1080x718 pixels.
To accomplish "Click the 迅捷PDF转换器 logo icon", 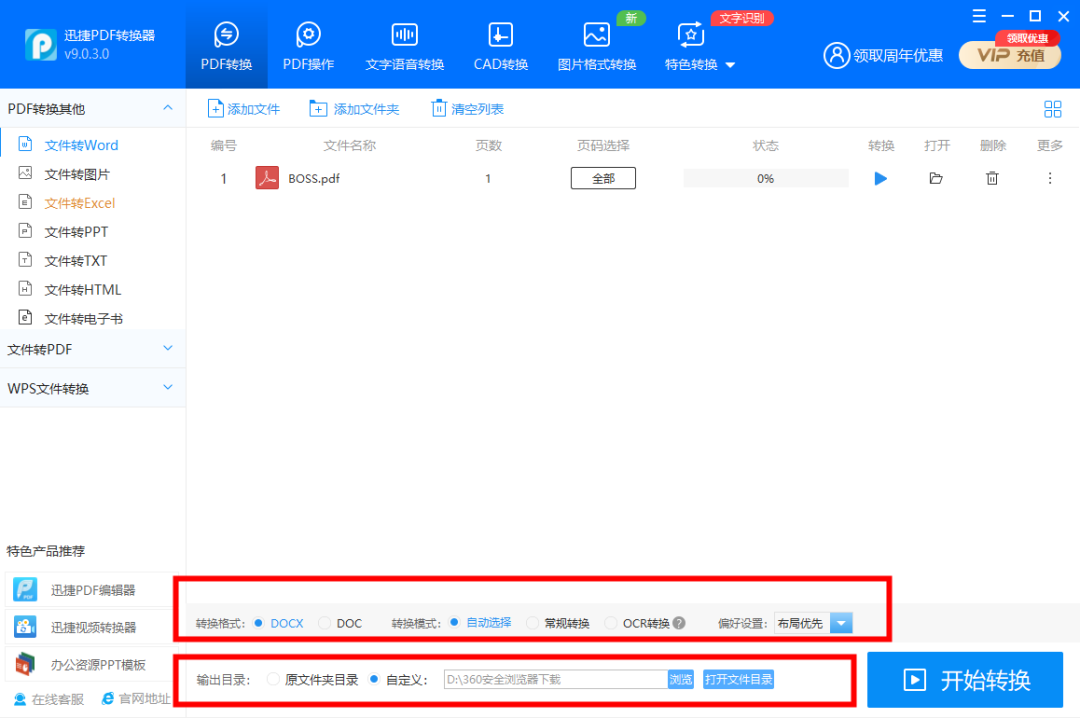I will tap(41, 45).
